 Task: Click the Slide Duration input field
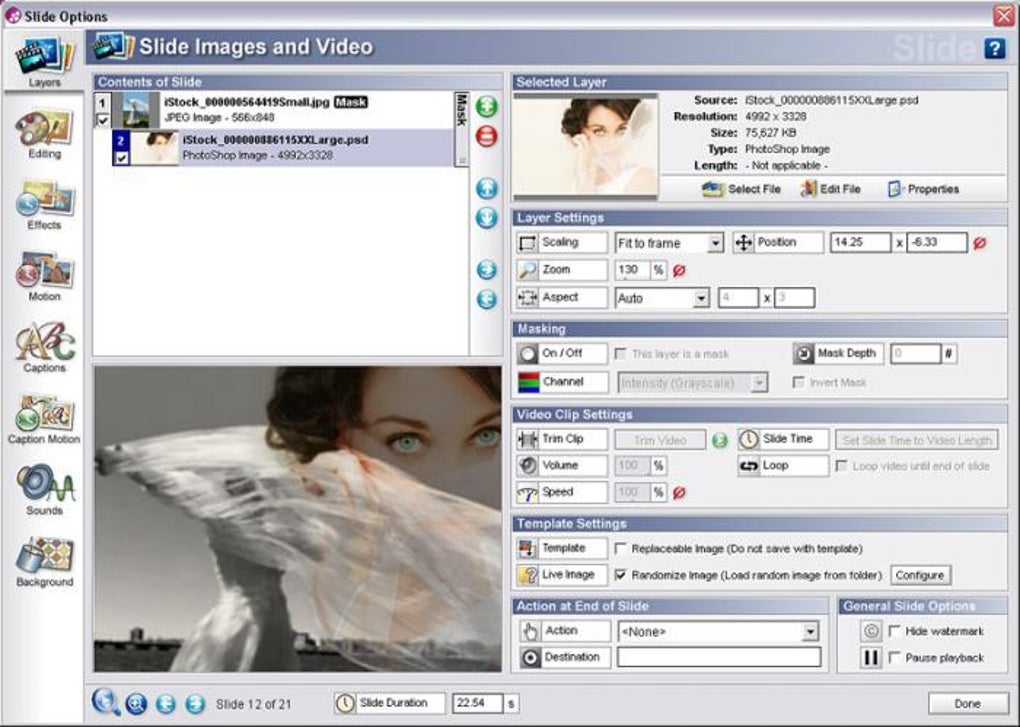pyautogui.click(x=477, y=703)
